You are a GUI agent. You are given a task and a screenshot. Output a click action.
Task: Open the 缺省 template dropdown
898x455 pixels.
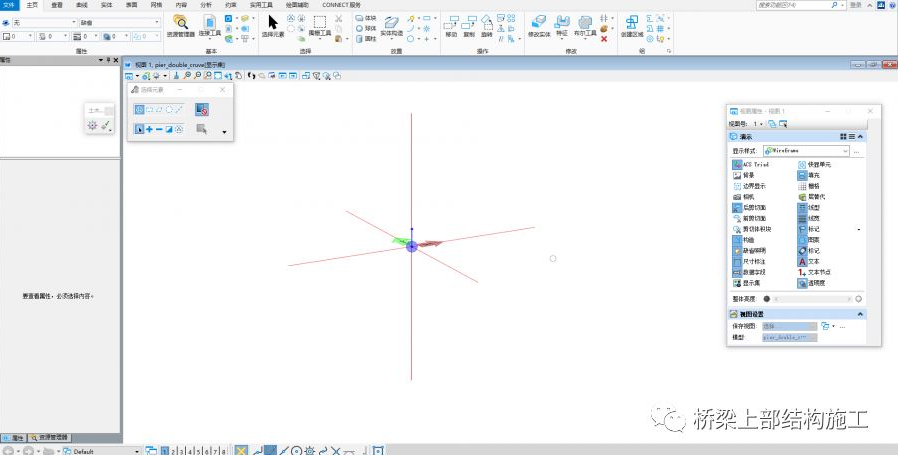point(120,22)
